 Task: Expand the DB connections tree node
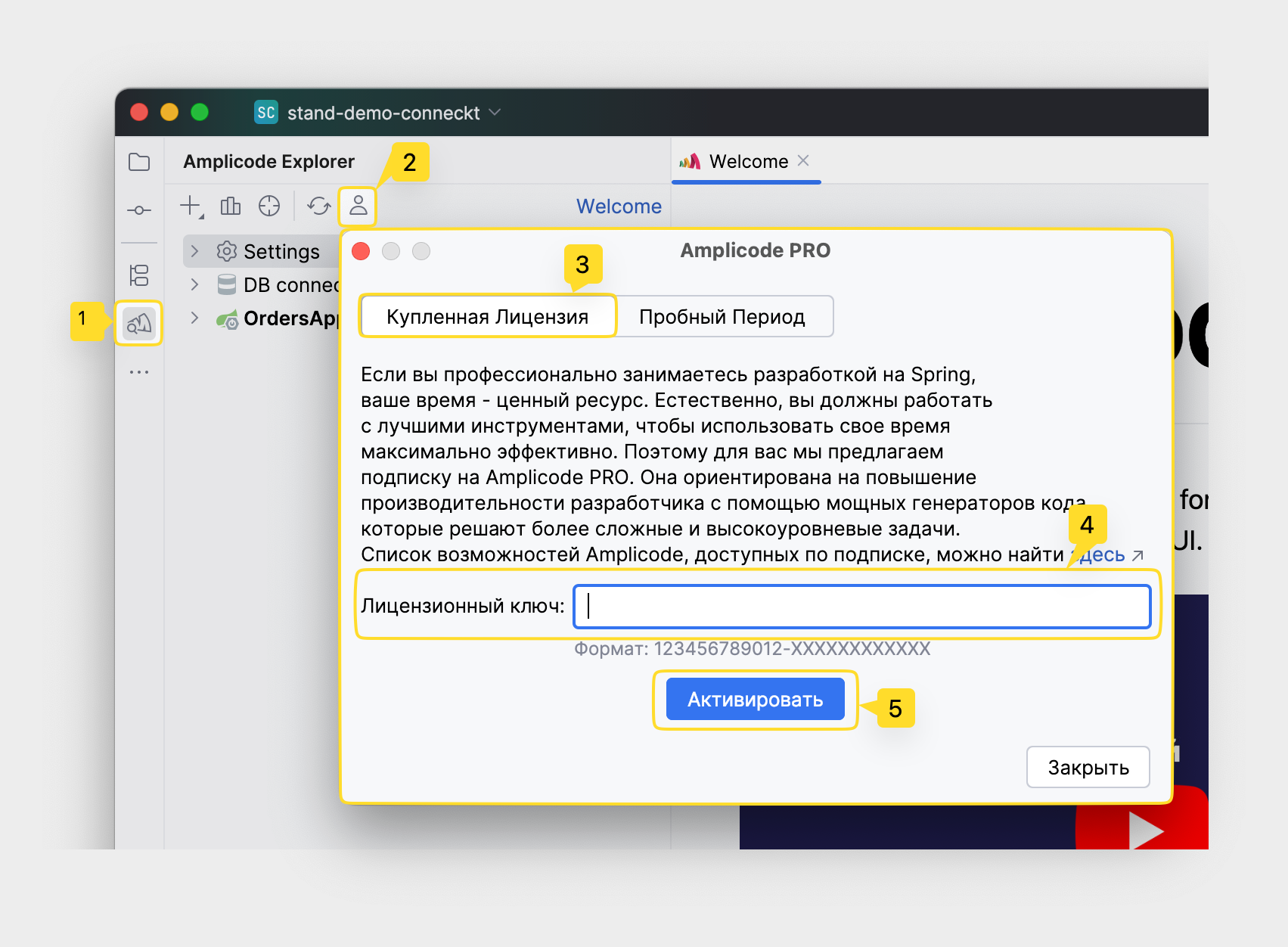(195, 284)
